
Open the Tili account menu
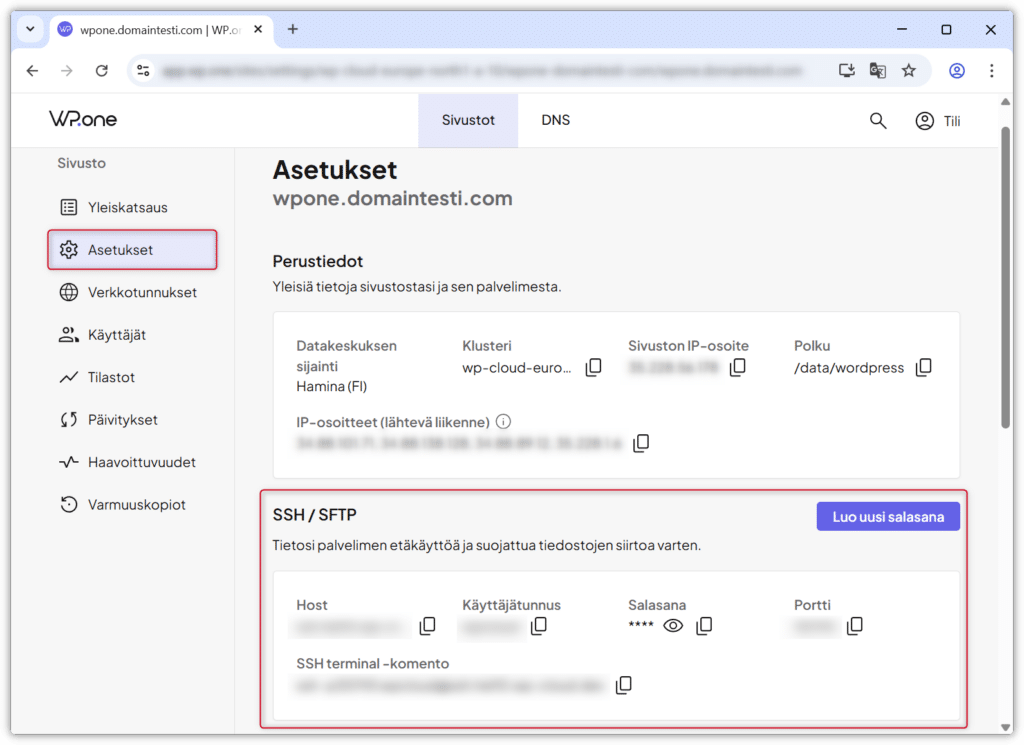[937, 121]
